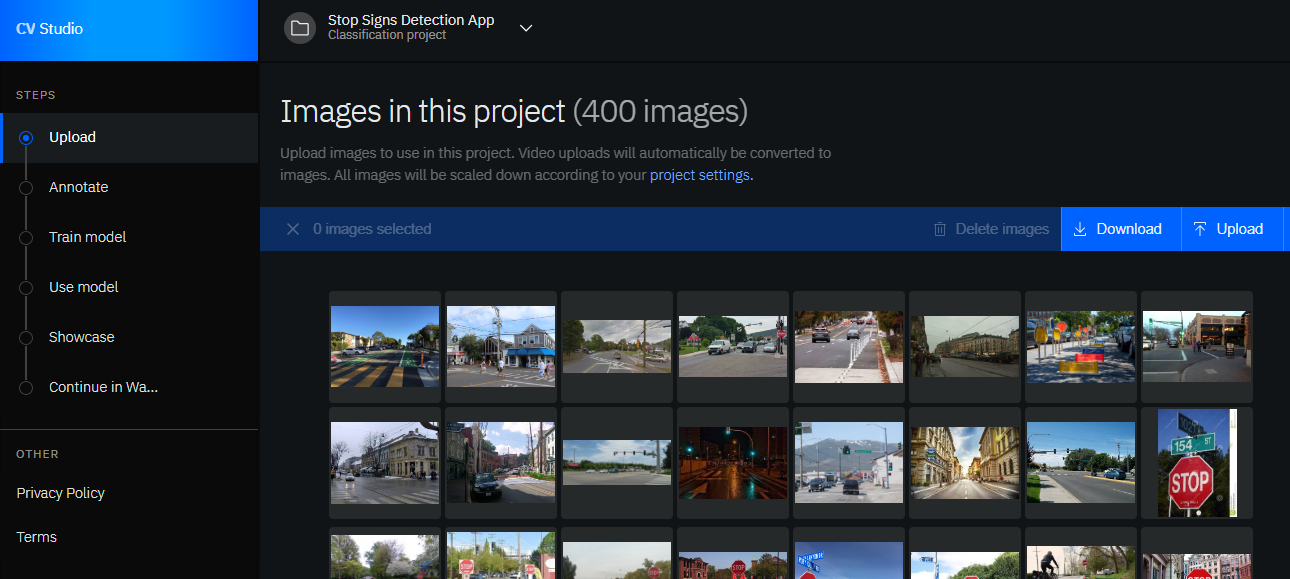Expand the Stop Signs Detection App dropdown
This screenshot has width=1290, height=579.
526,28
